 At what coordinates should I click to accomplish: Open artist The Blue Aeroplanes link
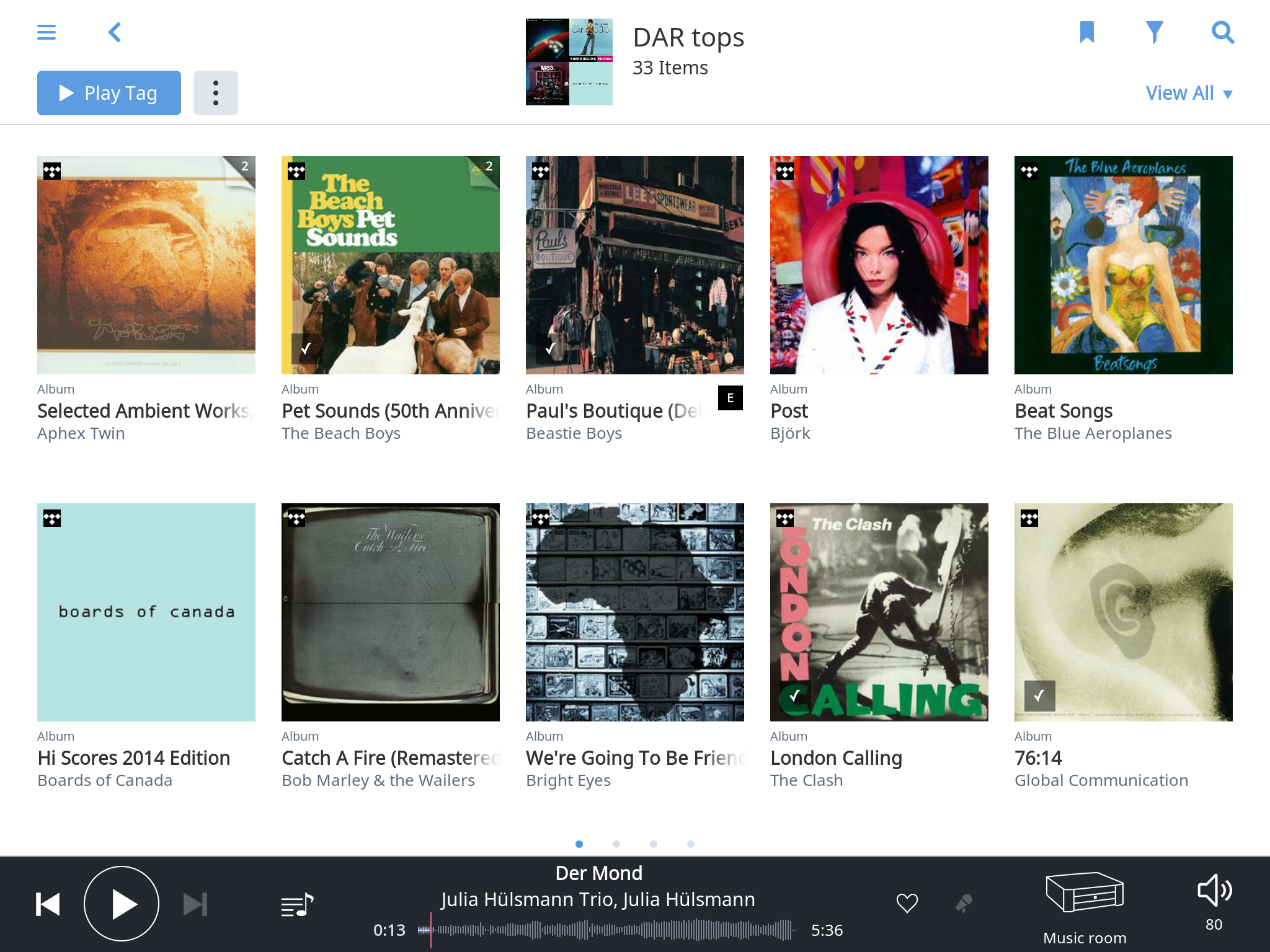(x=1093, y=433)
